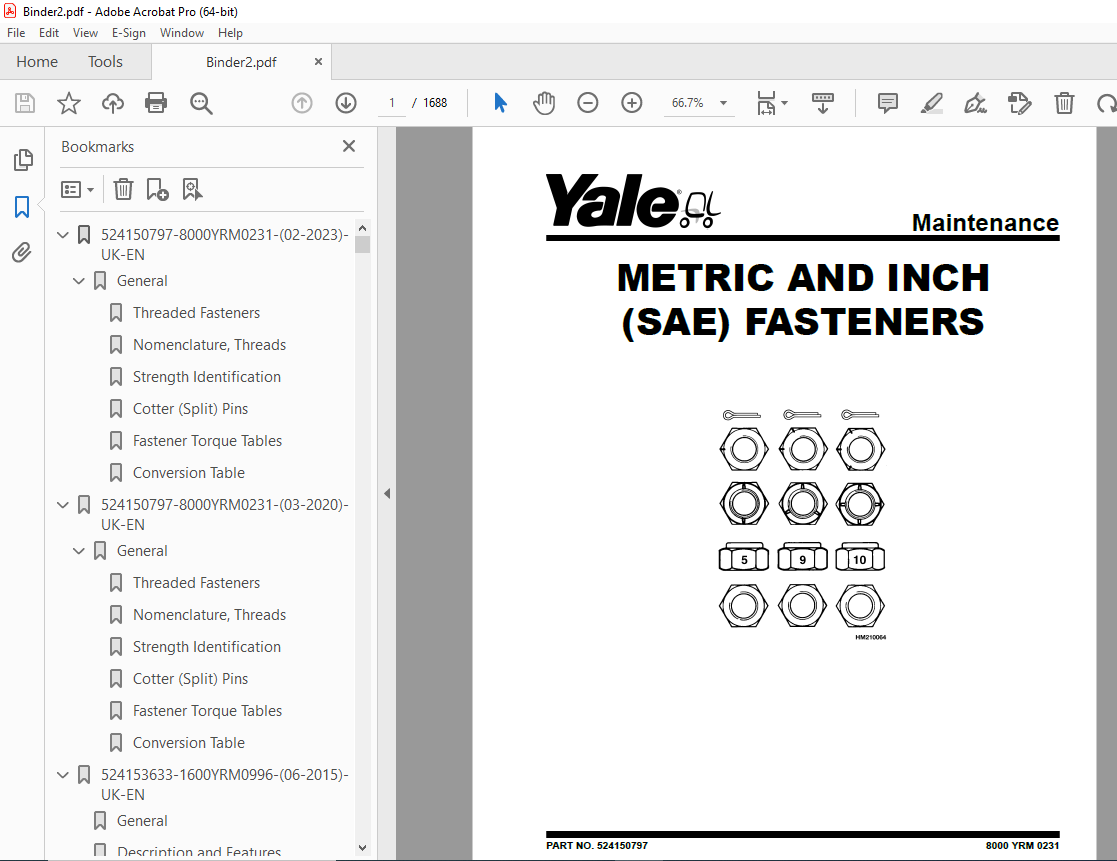Close the Bookmarks panel
The width and height of the screenshot is (1117, 861).
(349, 146)
